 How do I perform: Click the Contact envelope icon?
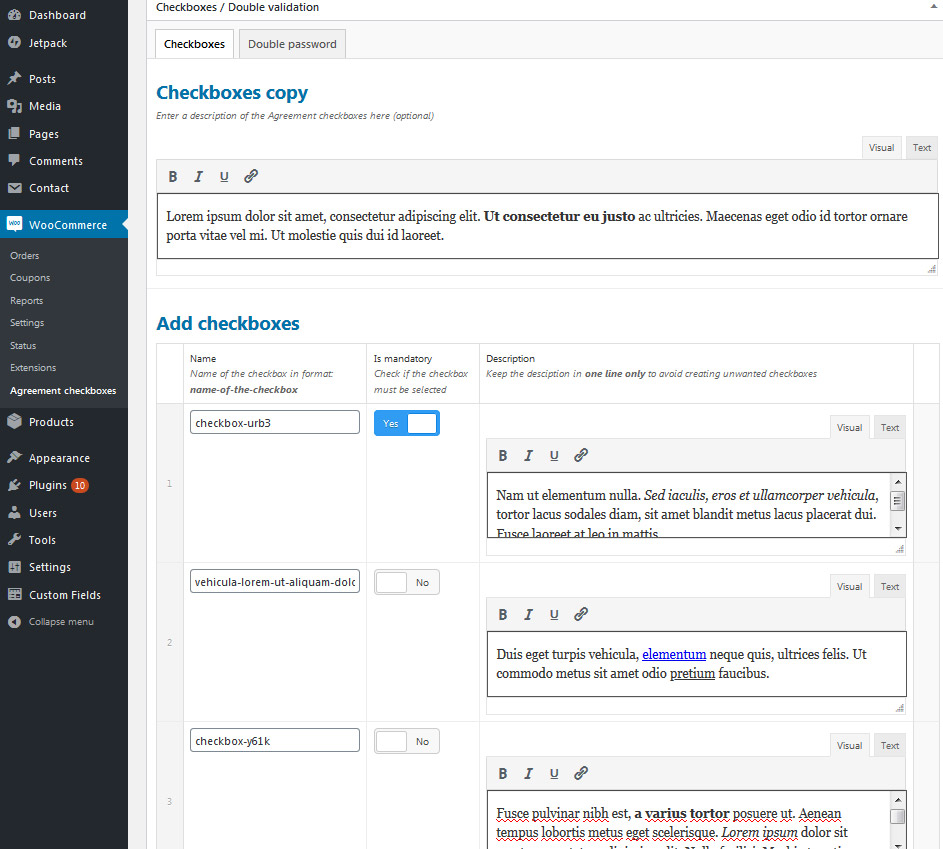click(14, 188)
